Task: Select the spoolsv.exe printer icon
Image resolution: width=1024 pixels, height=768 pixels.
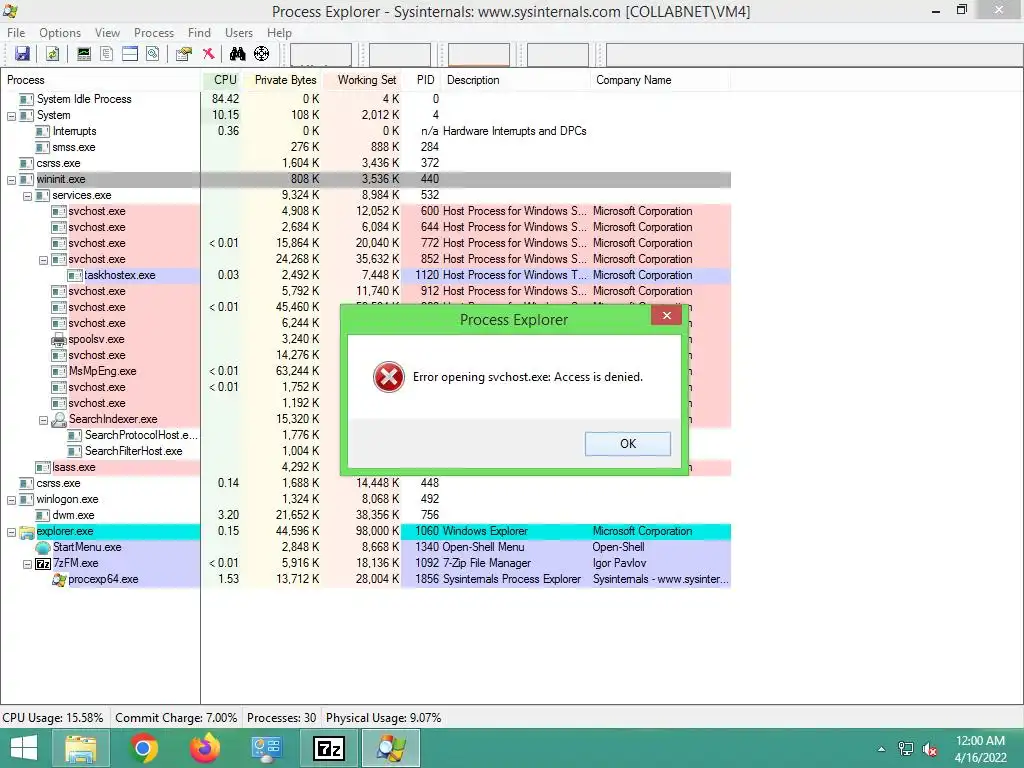Action: point(59,339)
